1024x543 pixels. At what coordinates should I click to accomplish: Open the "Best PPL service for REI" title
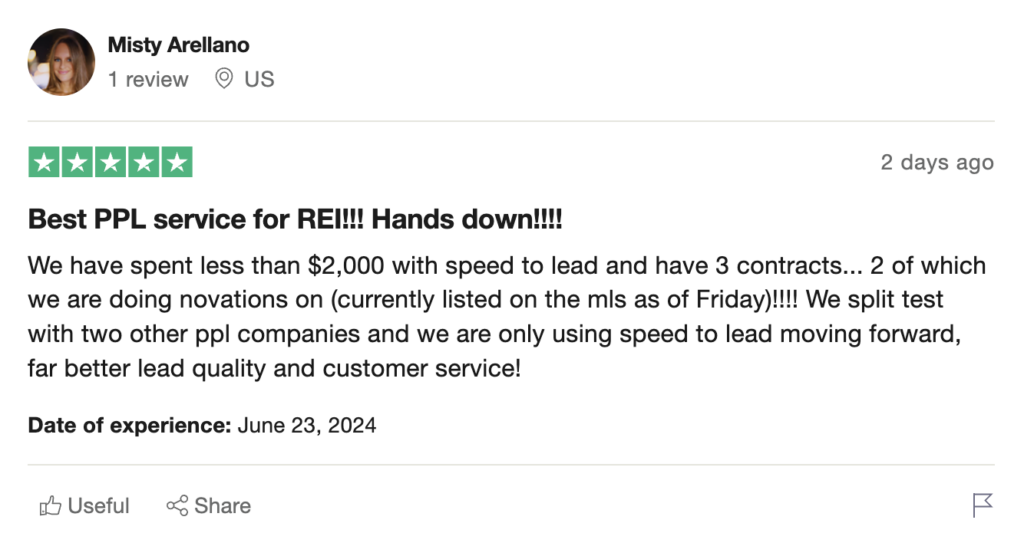295,218
